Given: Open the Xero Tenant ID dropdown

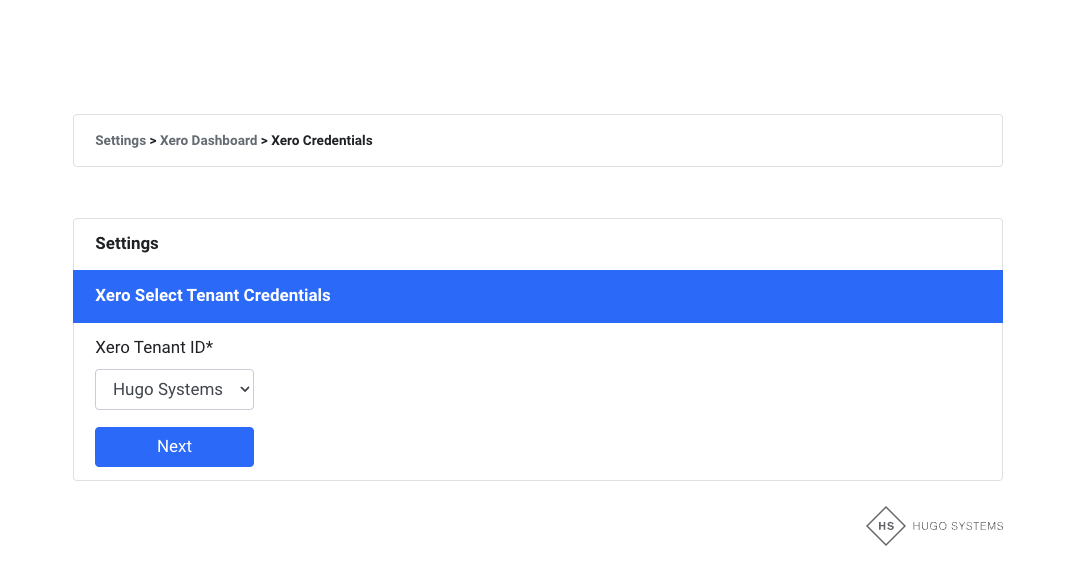Looking at the screenshot, I should coord(174,390).
